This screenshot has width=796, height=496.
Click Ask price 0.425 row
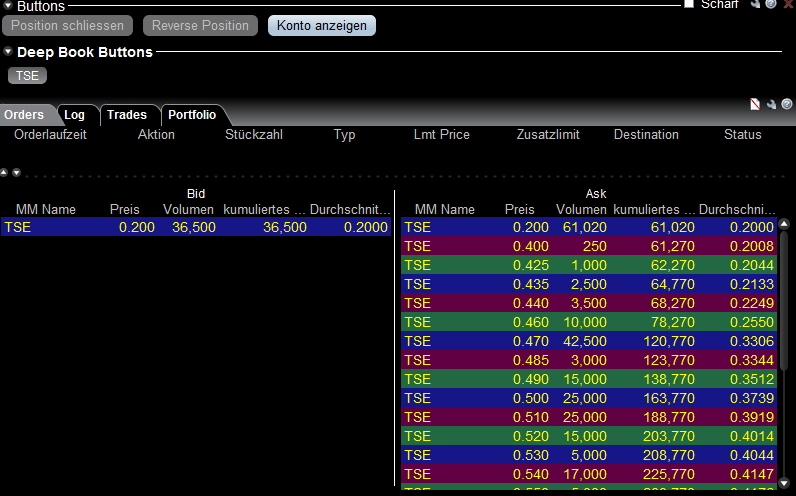[x=589, y=265]
